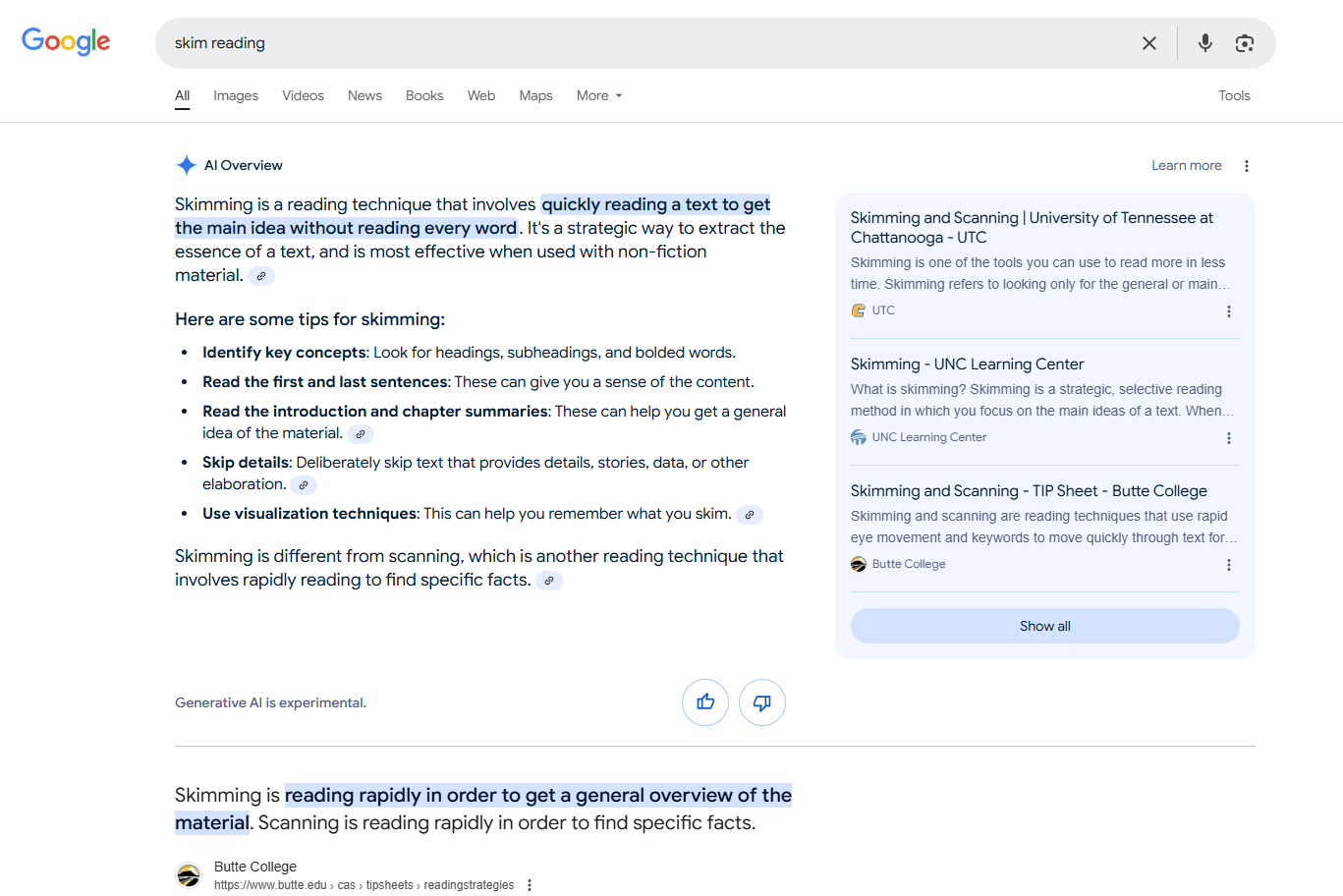Open the search Tools options
Viewport: 1343px width, 896px height.
1234,95
